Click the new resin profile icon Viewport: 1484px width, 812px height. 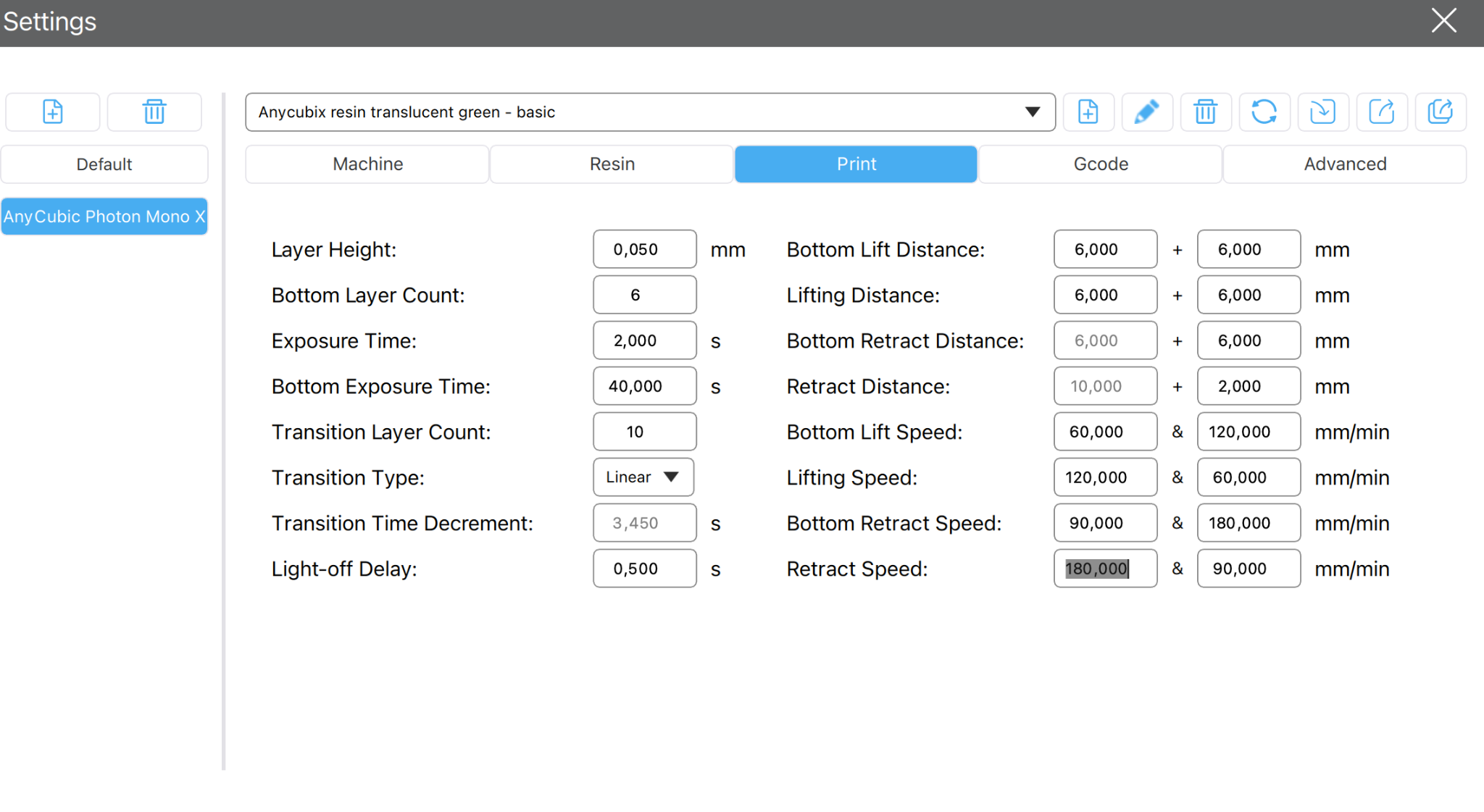[x=1088, y=112]
